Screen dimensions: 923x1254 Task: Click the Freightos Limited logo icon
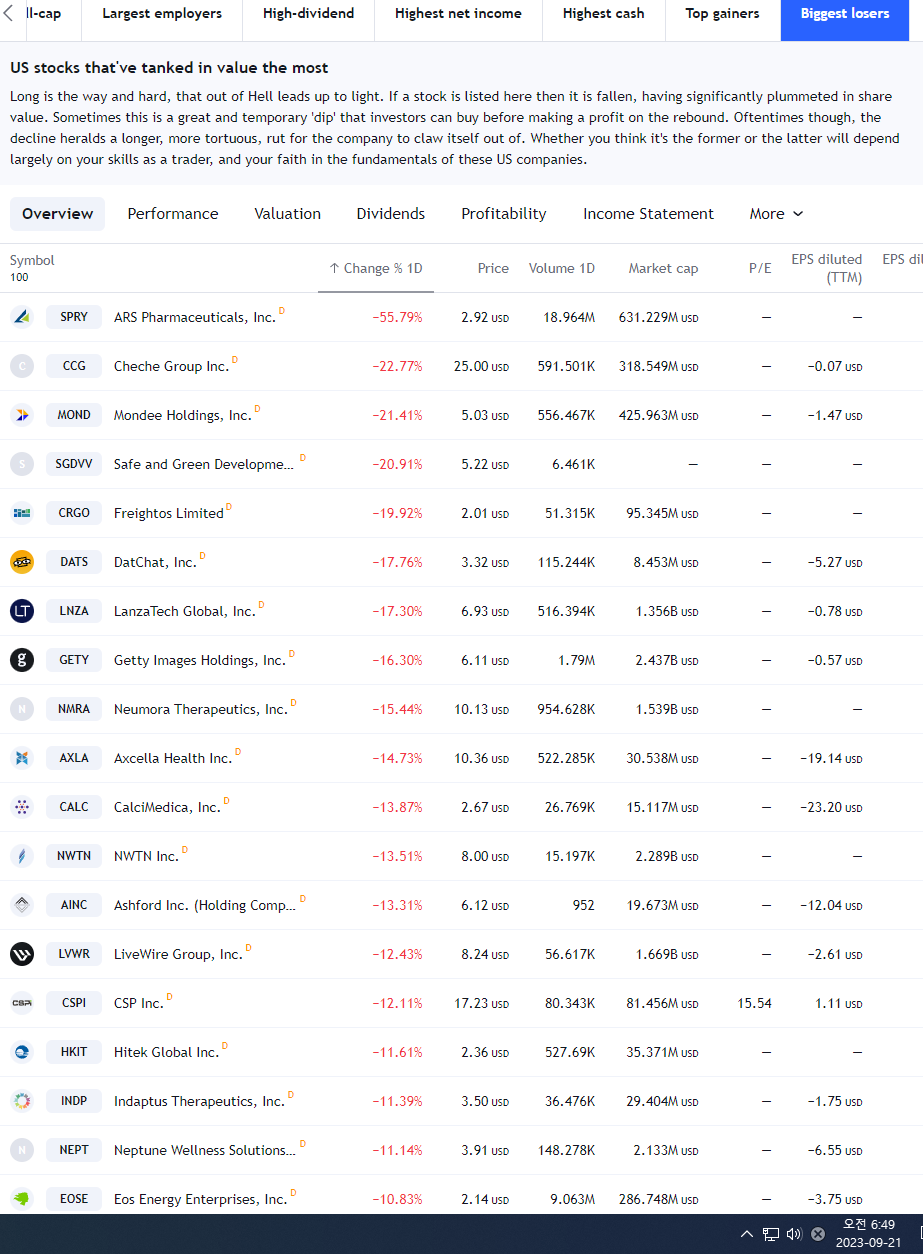point(22,513)
